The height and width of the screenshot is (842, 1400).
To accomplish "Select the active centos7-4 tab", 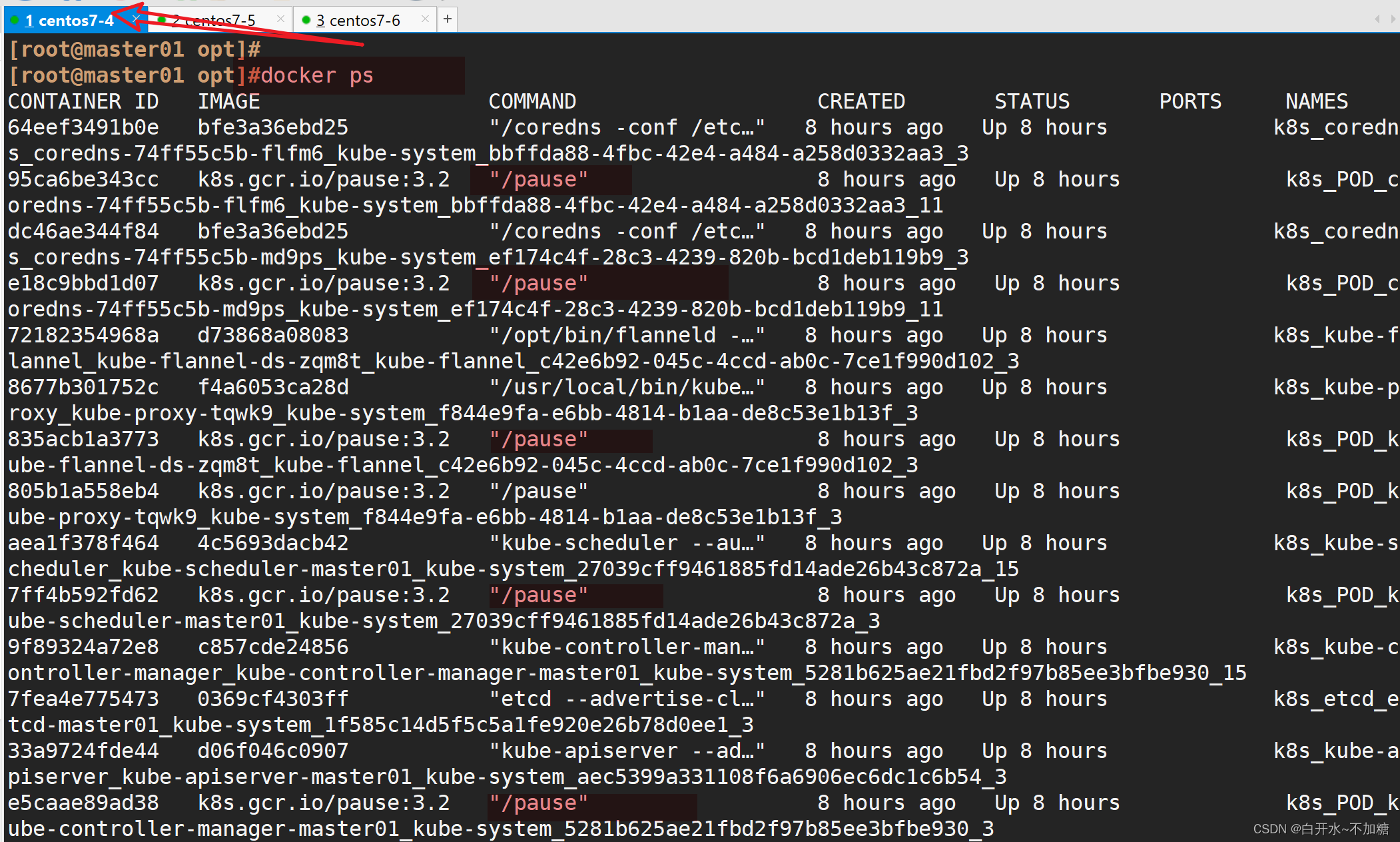I will pos(70,21).
